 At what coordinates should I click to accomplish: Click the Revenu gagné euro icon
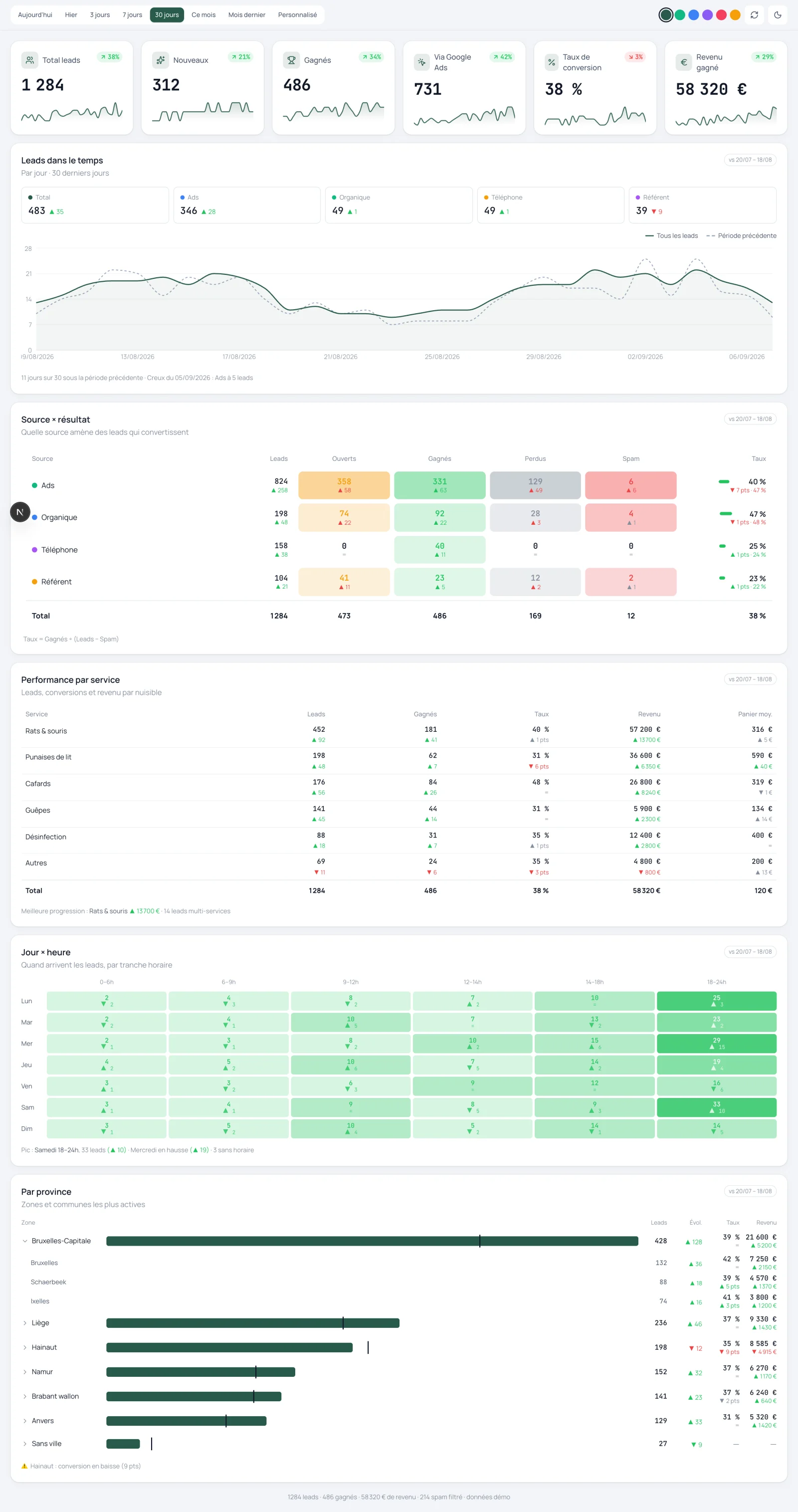click(684, 62)
